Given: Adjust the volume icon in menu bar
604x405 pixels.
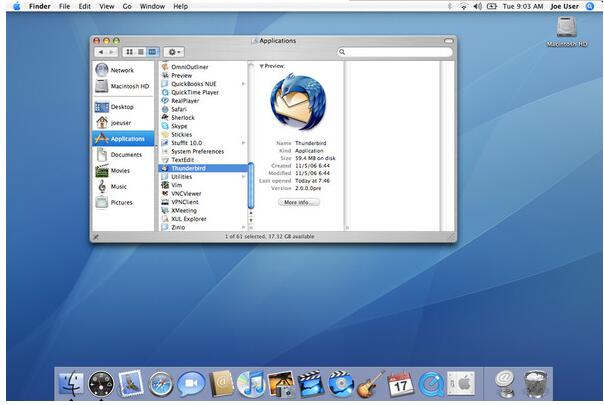Looking at the screenshot, I should point(476,6).
